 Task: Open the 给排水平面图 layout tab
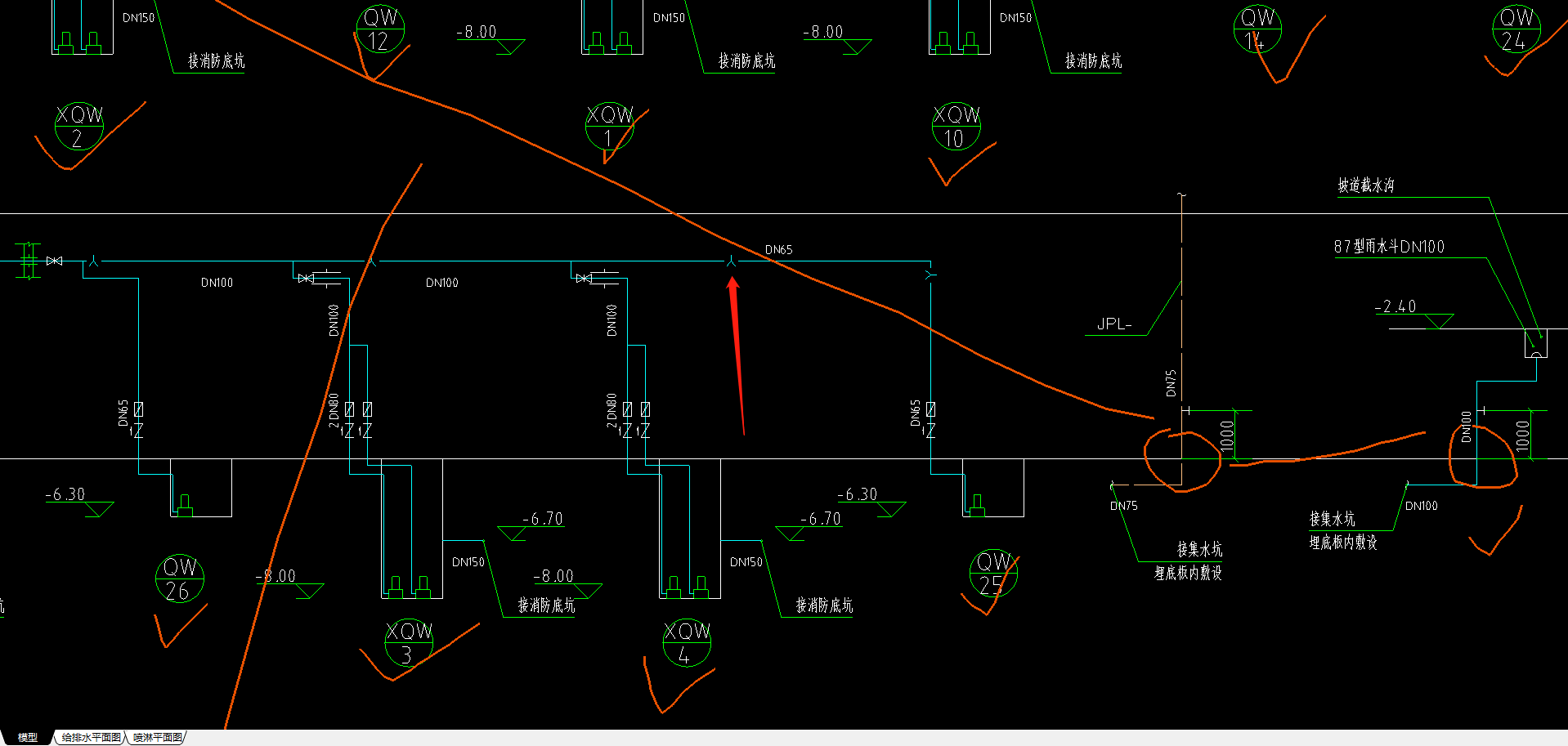(x=92, y=737)
